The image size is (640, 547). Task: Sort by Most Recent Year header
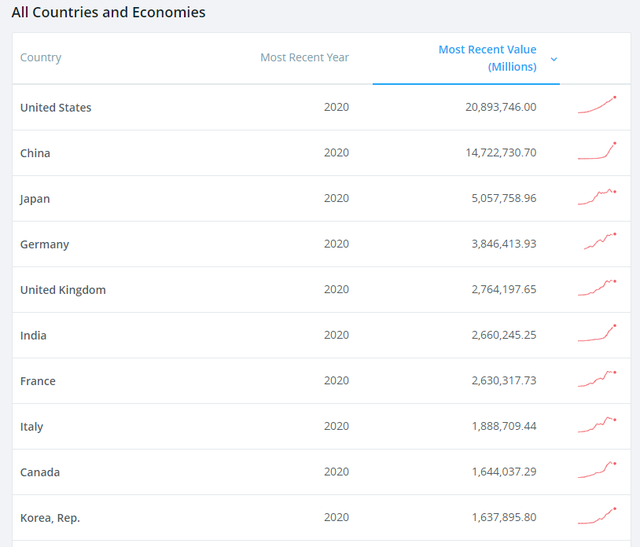(x=304, y=58)
